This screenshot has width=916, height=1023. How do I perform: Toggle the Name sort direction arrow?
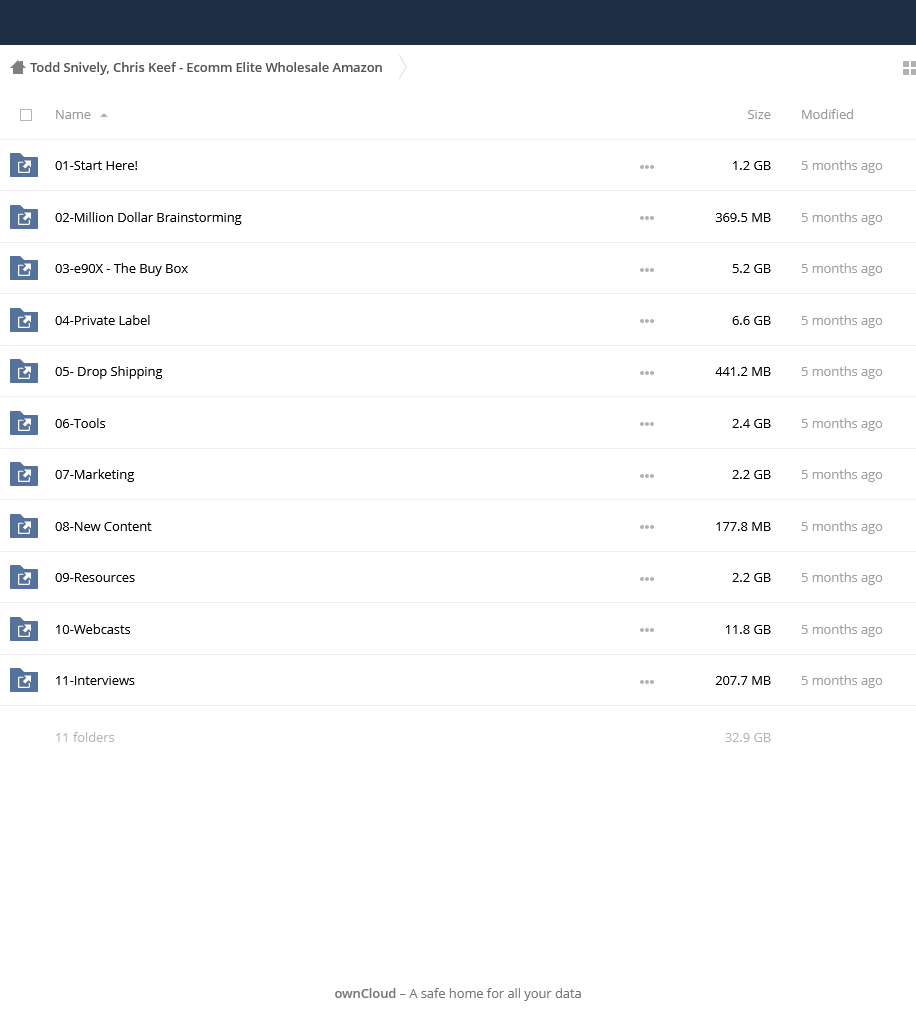coord(104,115)
